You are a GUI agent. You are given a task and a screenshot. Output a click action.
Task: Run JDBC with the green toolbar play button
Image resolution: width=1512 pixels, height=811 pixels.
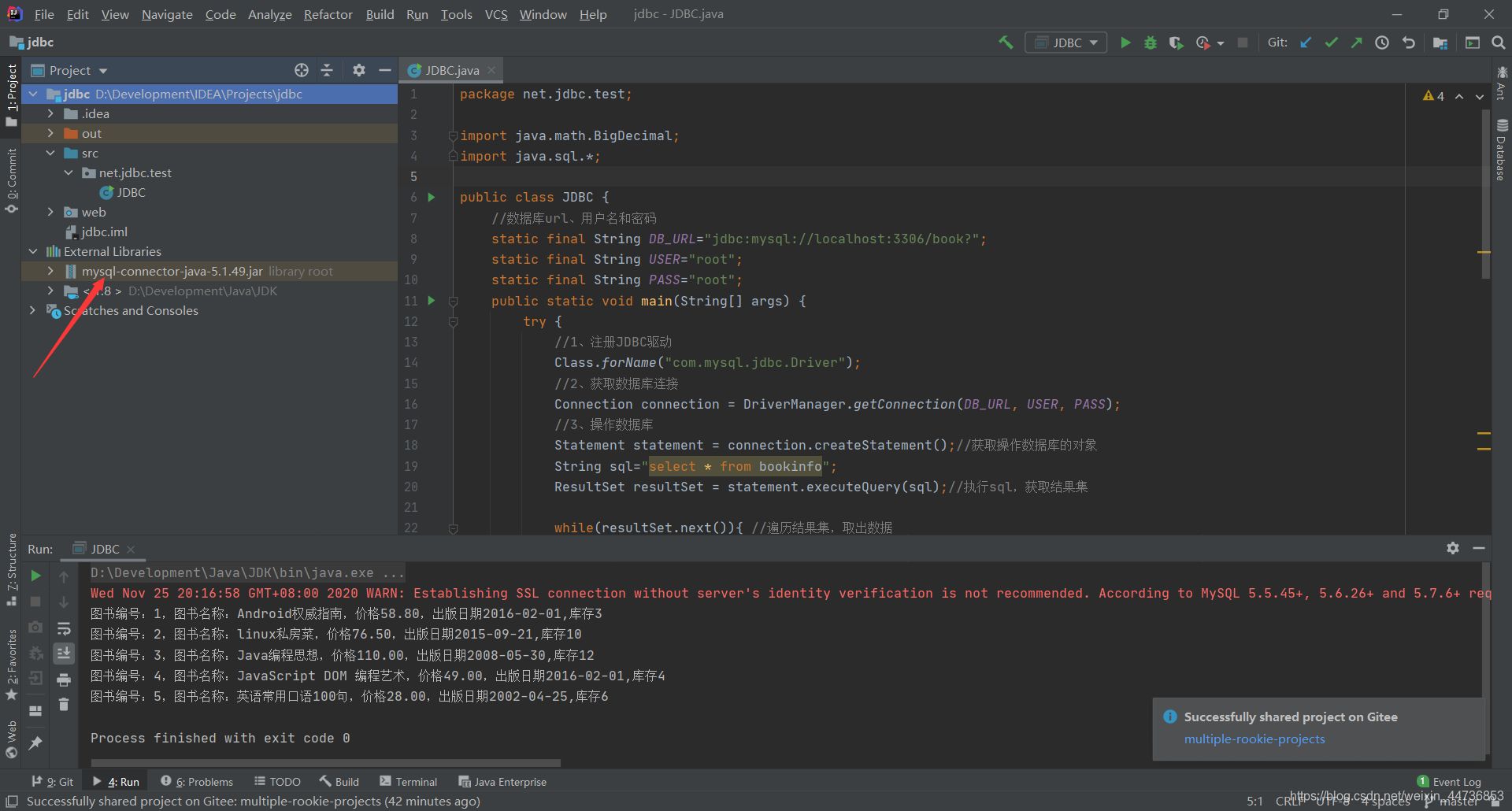tap(1125, 43)
